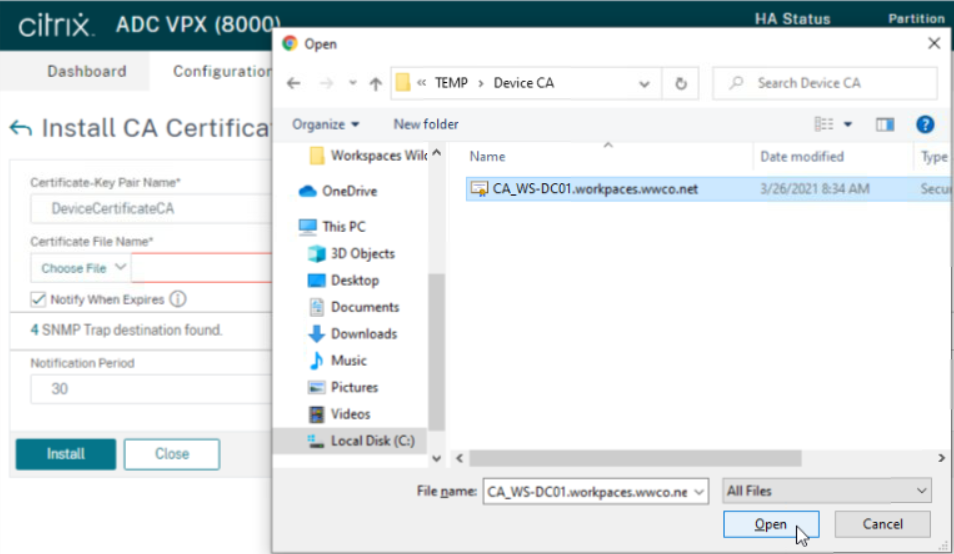Click the Open button
Screen dimensions: 954x554
pyautogui.click(x=771, y=524)
